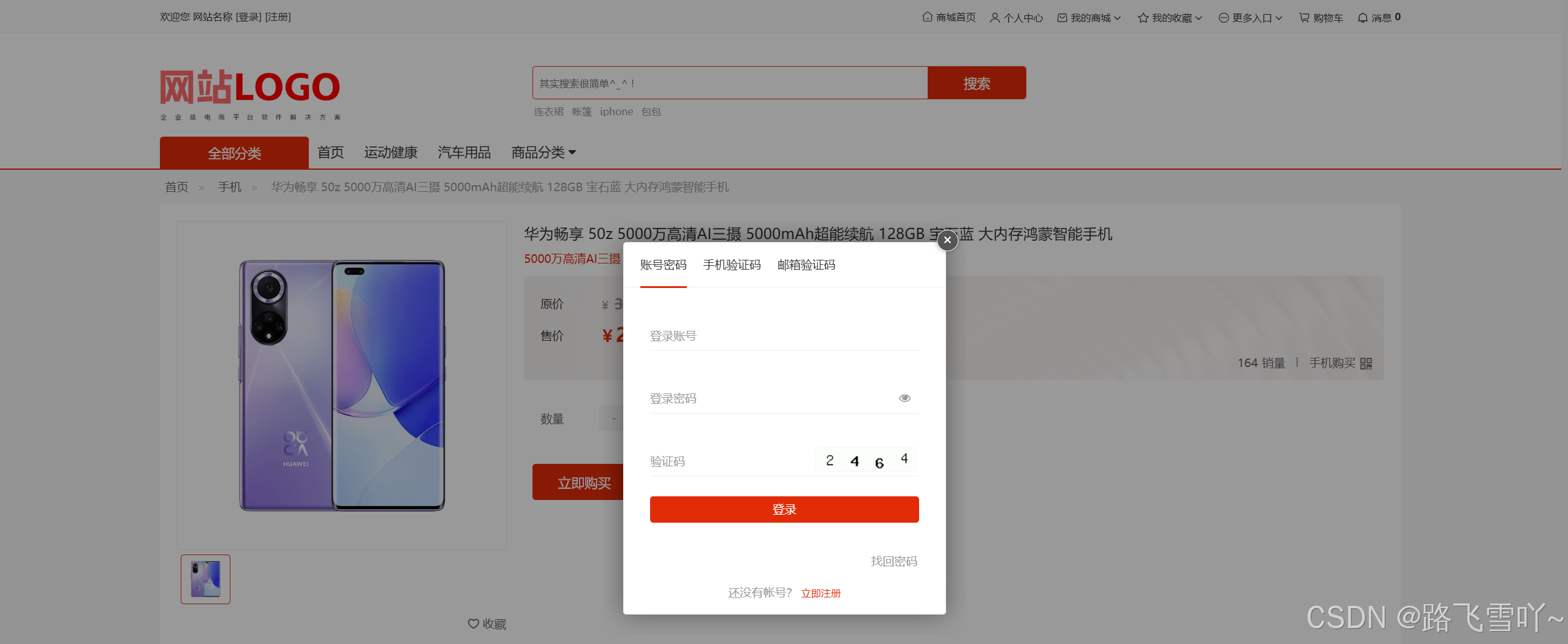Go to 商城首页 in the top bar
1568x644 pixels.
949,17
